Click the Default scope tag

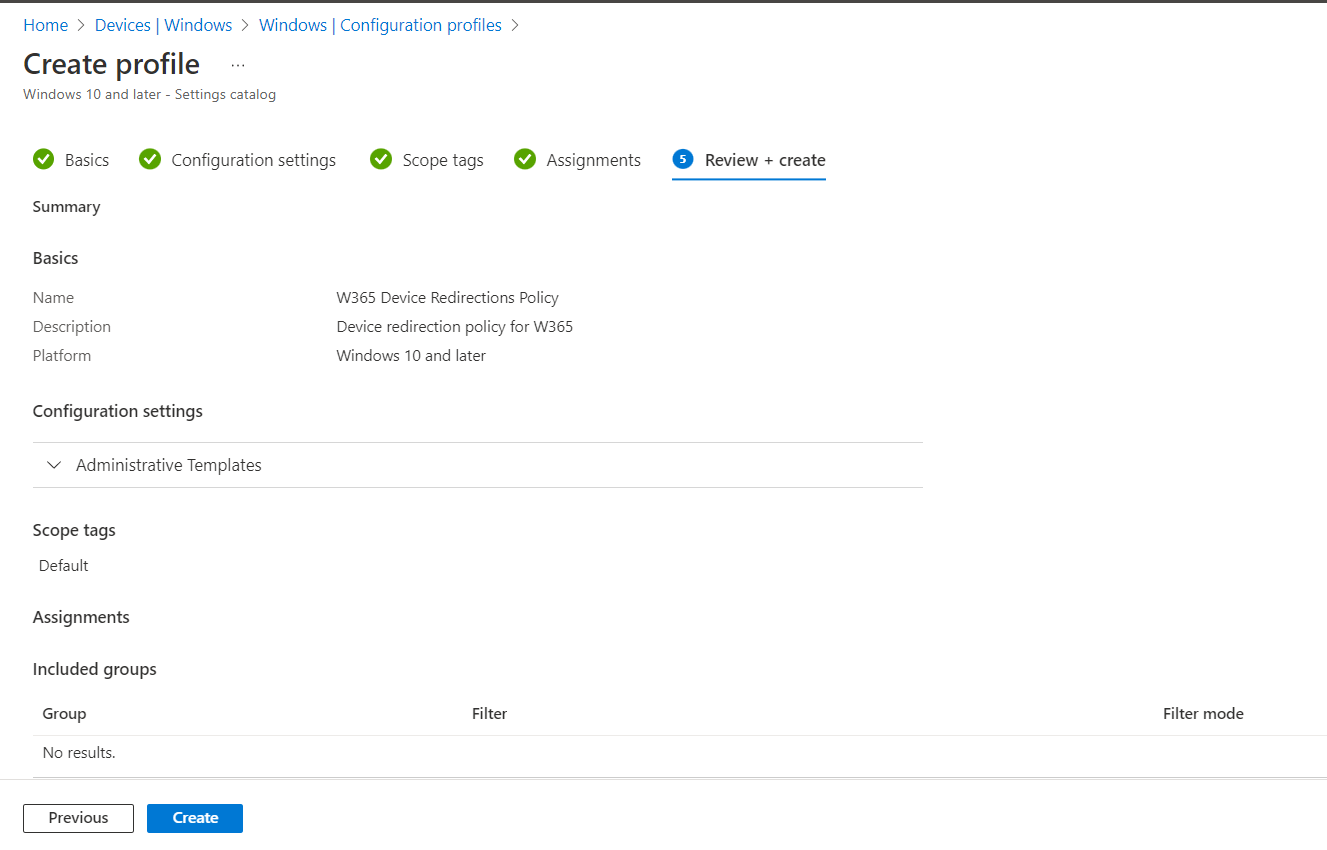[64, 566]
